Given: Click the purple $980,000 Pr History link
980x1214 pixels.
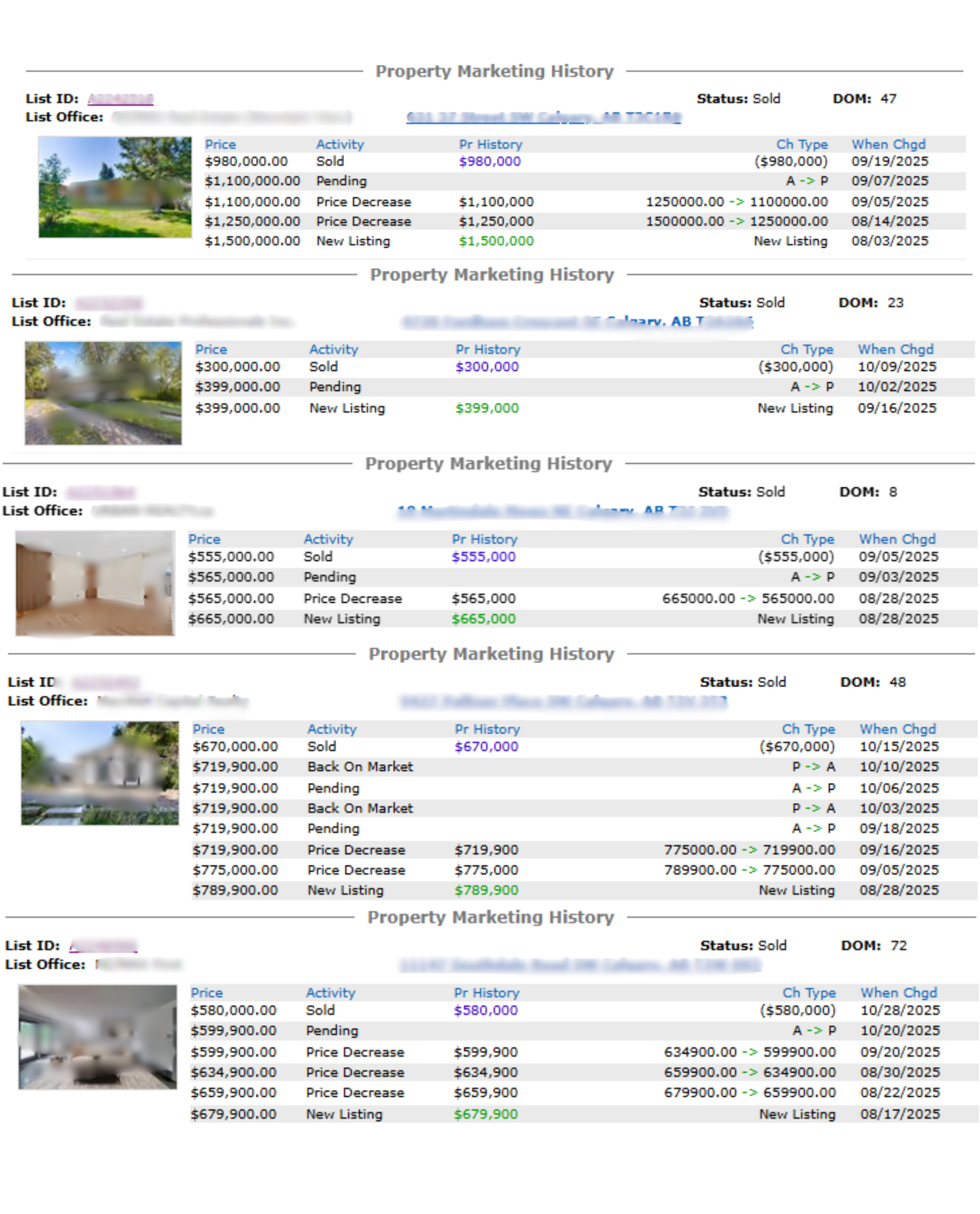Looking at the screenshot, I should 489,161.
